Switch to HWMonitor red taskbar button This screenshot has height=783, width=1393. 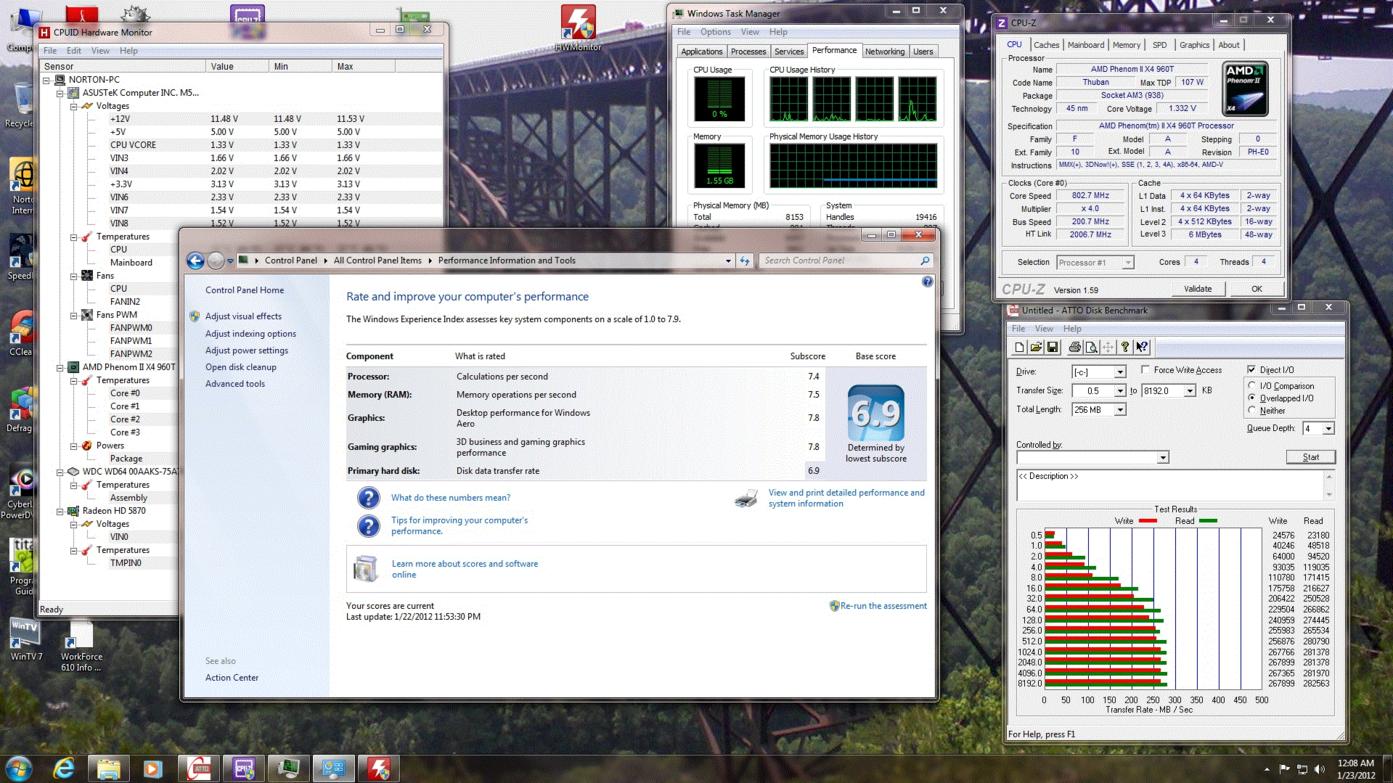click(378, 768)
